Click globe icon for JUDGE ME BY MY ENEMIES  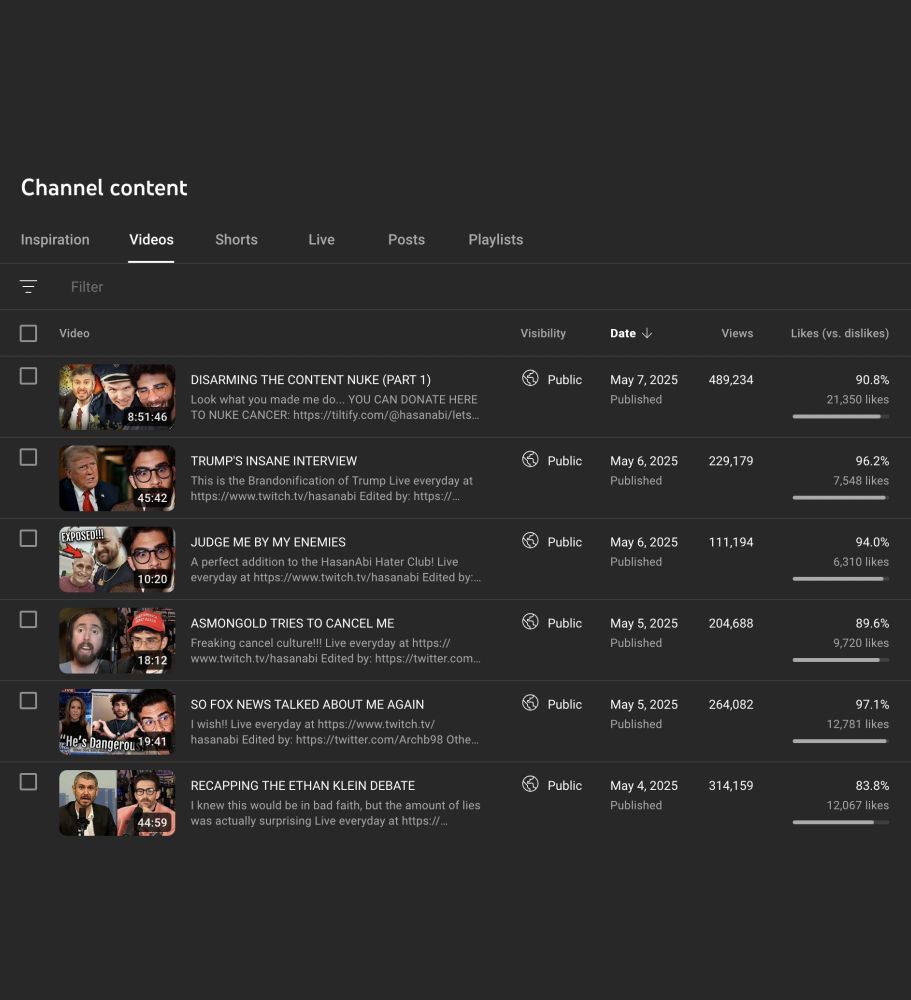(x=530, y=540)
